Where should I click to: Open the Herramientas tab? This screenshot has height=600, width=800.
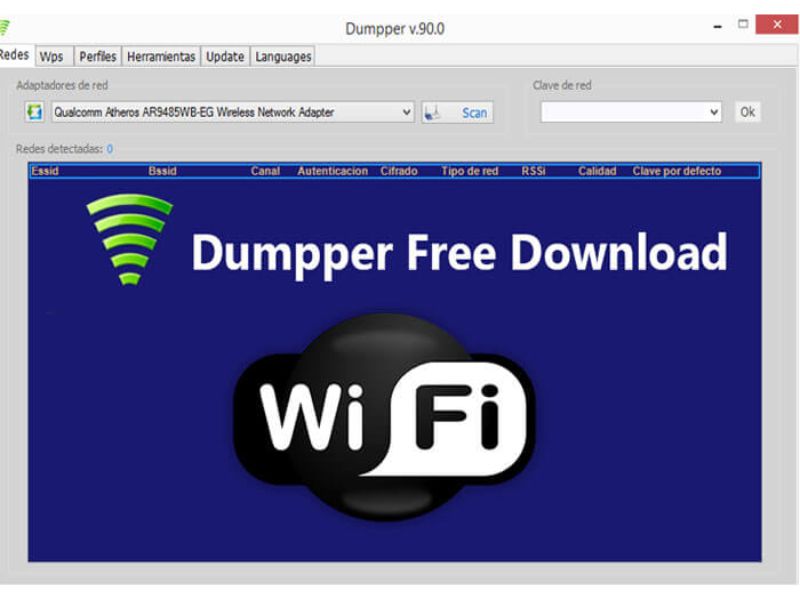pyautogui.click(x=161, y=57)
